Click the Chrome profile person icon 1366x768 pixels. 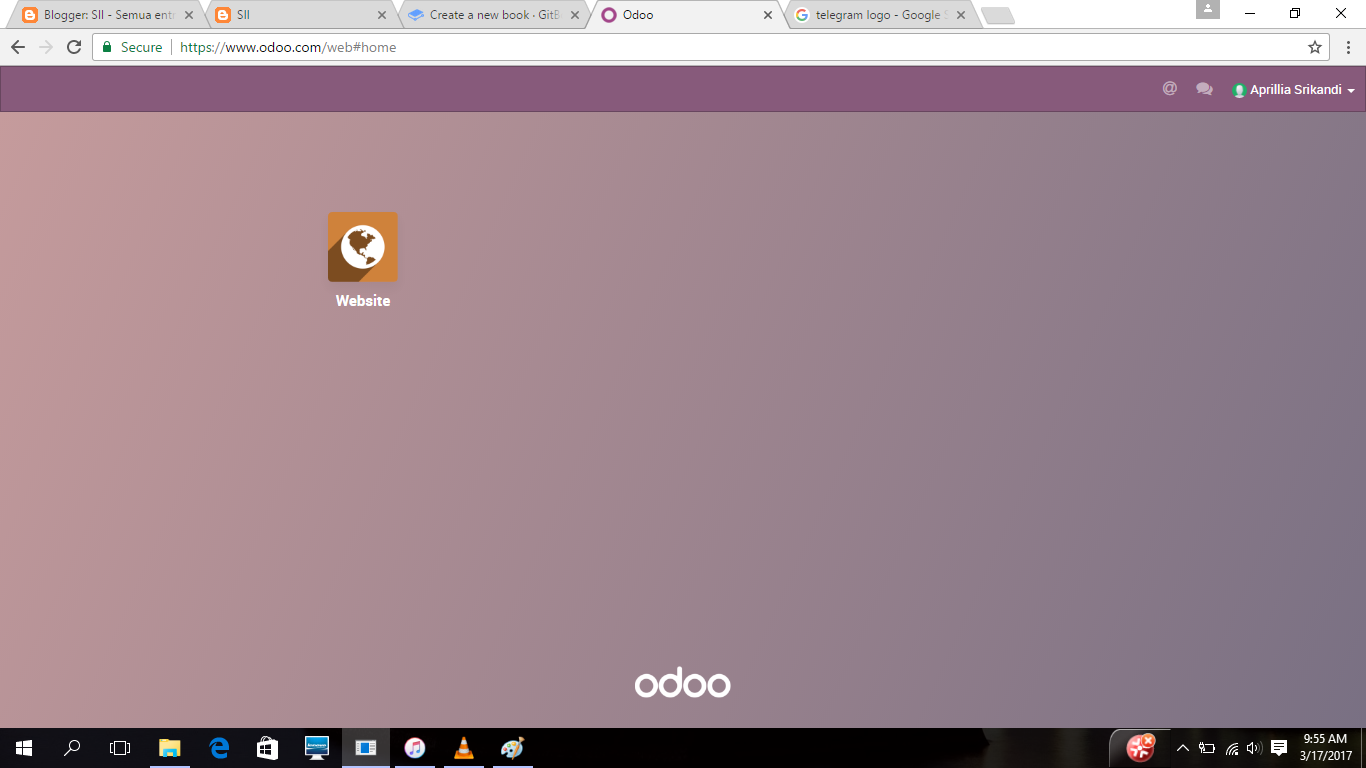point(1208,9)
